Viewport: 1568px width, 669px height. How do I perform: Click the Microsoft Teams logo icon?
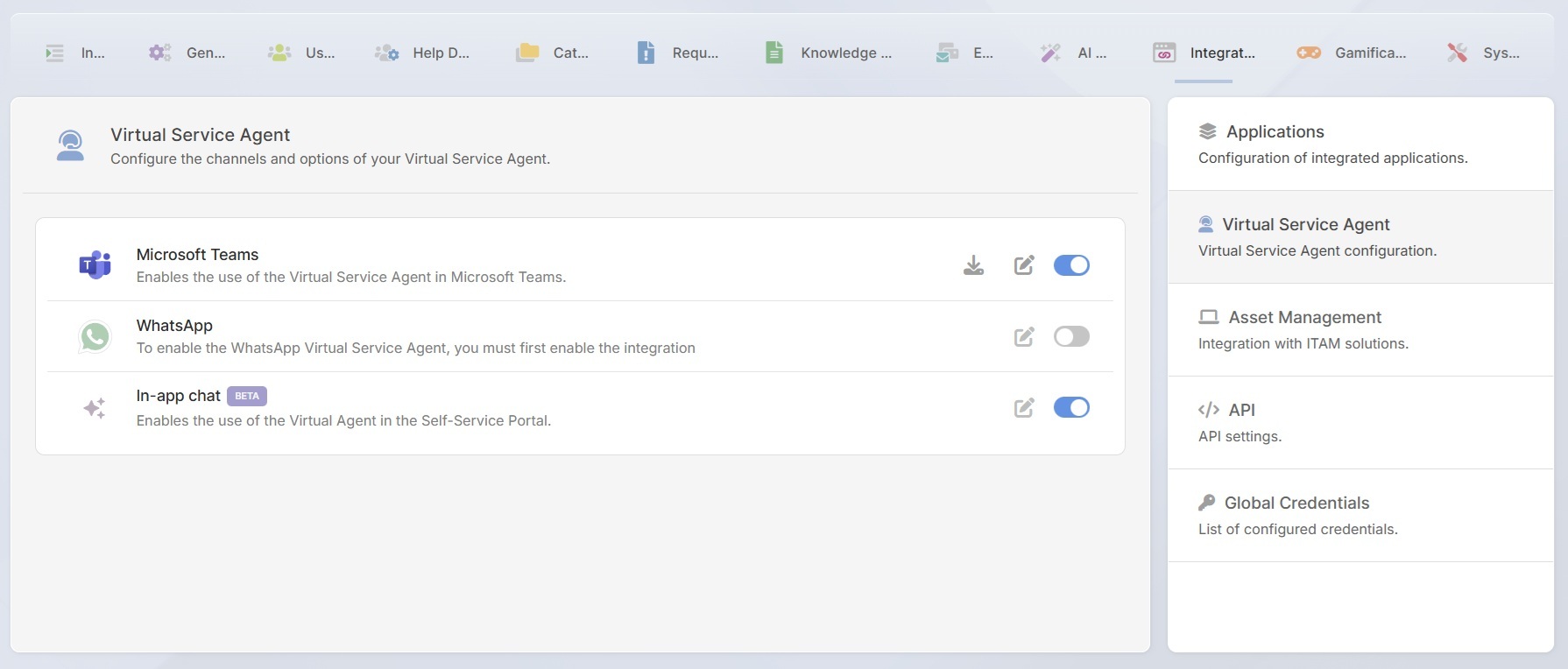pos(95,264)
